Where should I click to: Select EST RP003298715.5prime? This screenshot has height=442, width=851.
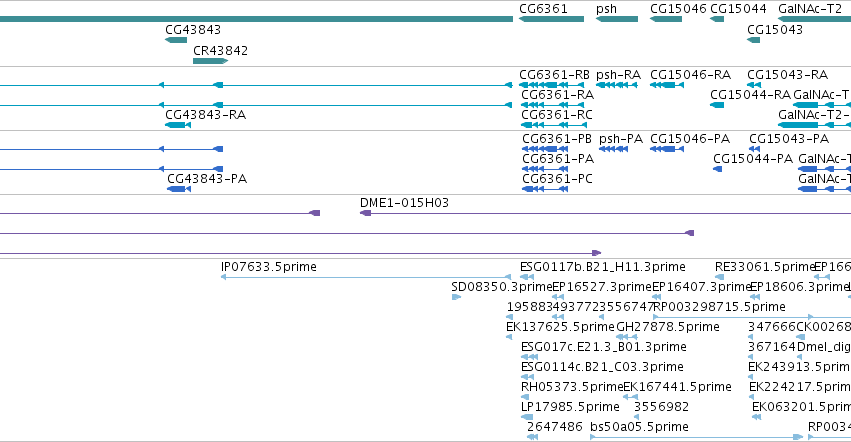click(x=719, y=307)
